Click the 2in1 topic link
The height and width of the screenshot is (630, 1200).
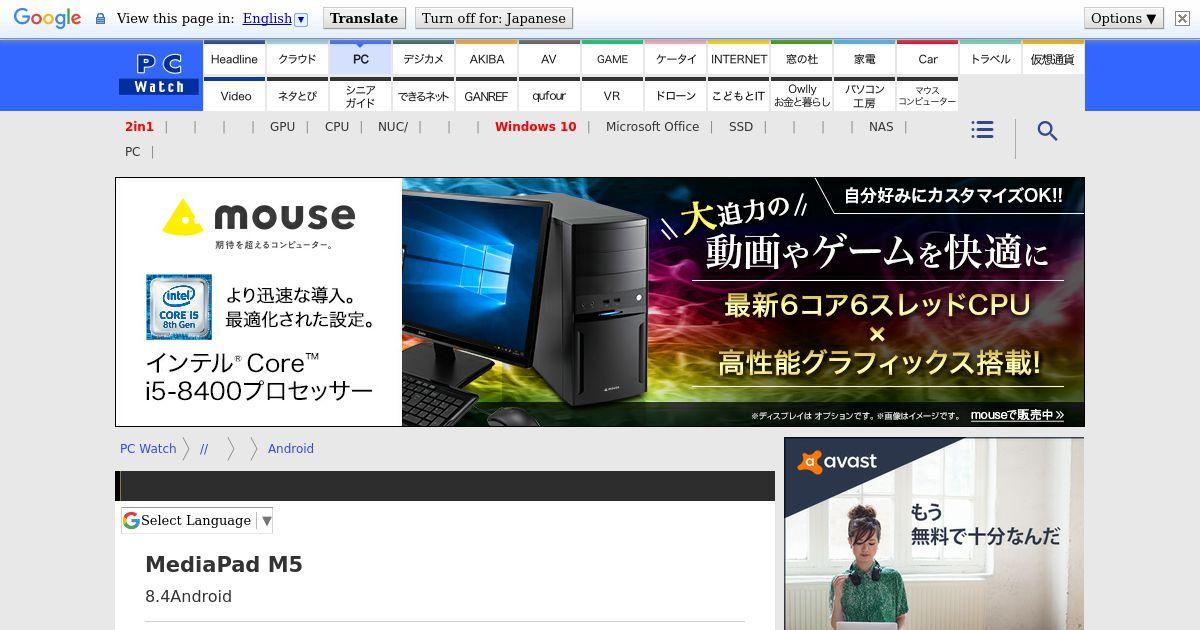click(139, 127)
